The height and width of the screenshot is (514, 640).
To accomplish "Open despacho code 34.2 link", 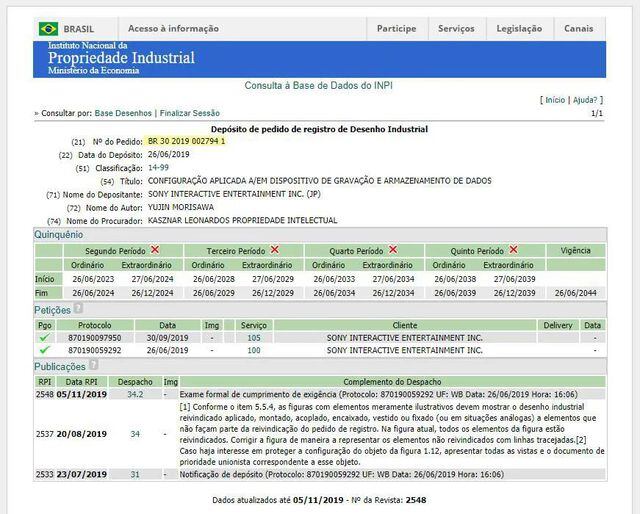I will tap(135, 395).
